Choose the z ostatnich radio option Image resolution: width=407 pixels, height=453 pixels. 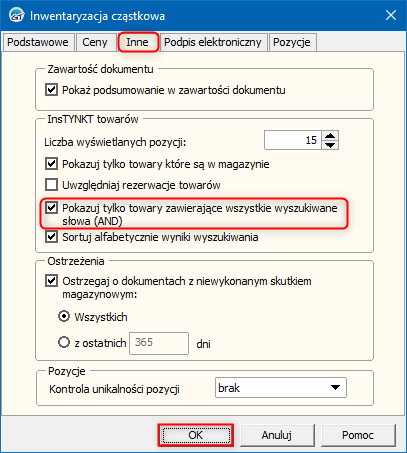pyautogui.click(x=64, y=342)
